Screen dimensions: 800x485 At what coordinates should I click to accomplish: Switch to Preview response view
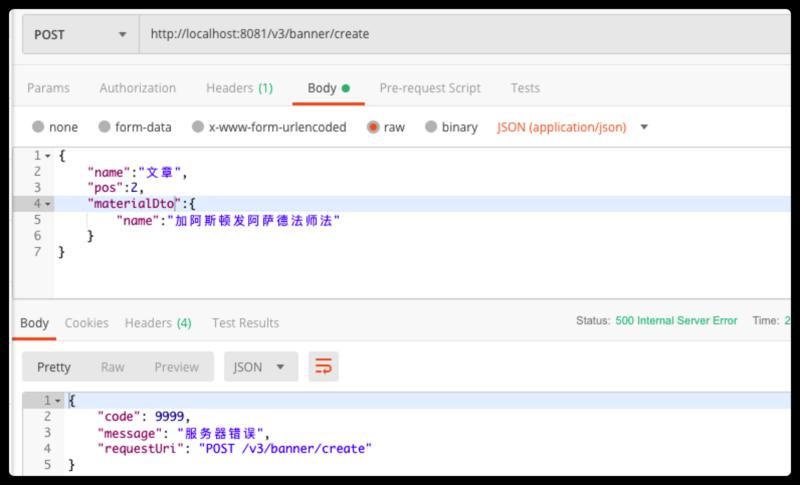176,367
